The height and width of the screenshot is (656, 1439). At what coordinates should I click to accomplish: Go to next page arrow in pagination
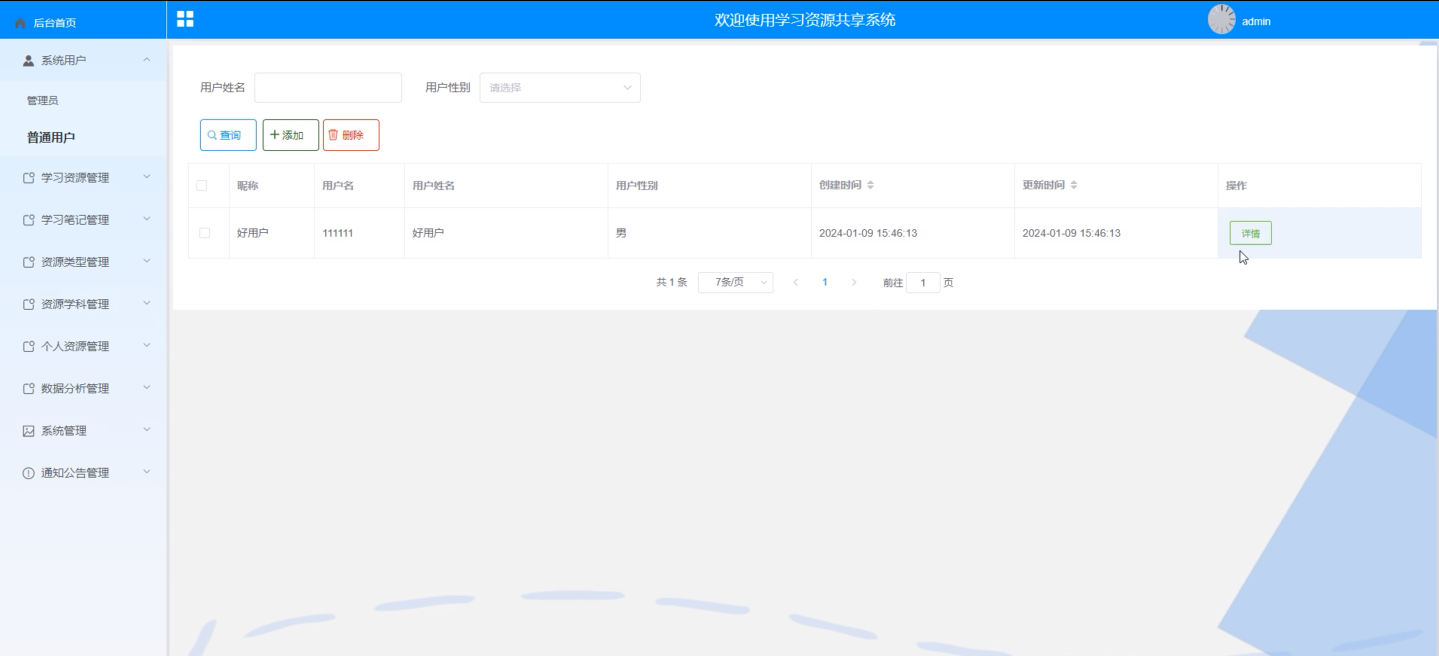click(x=854, y=283)
